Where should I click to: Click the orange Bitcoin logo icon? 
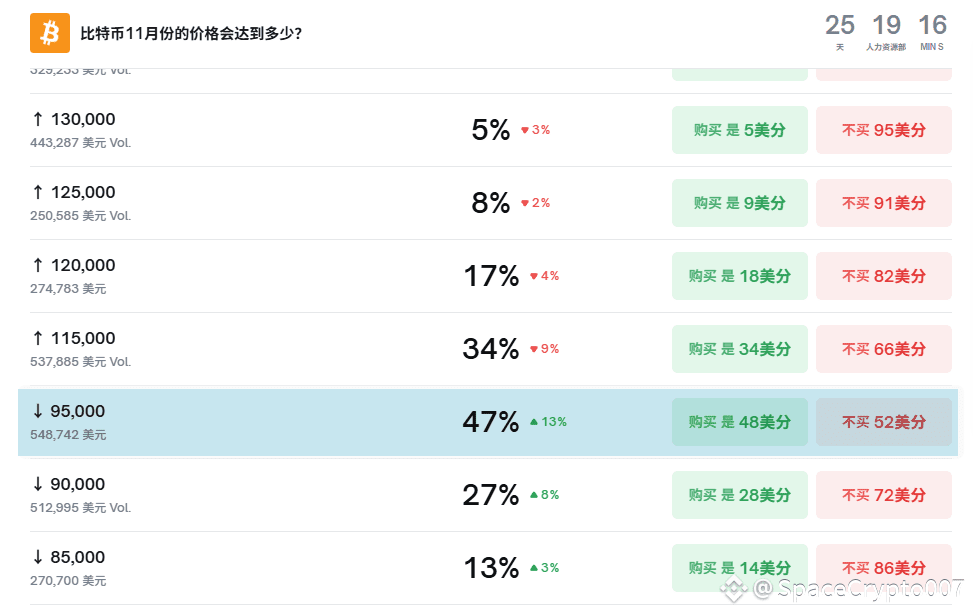50,33
